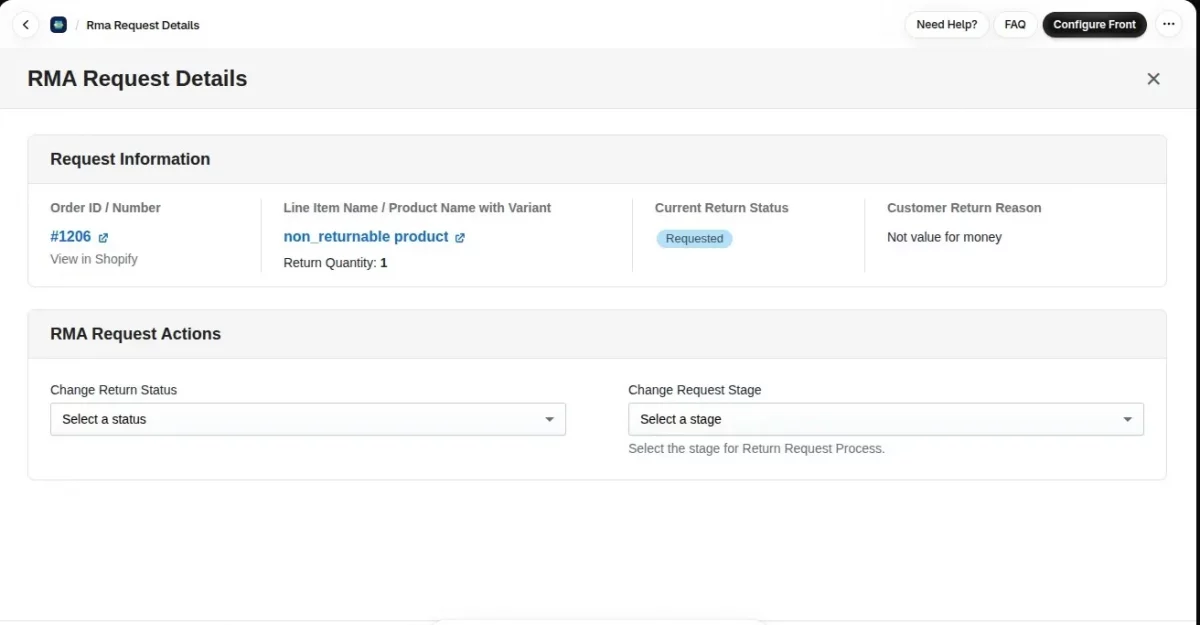Click the Return Quantity: 1 text
Viewport: 1200px width, 625px height.
click(x=336, y=263)
